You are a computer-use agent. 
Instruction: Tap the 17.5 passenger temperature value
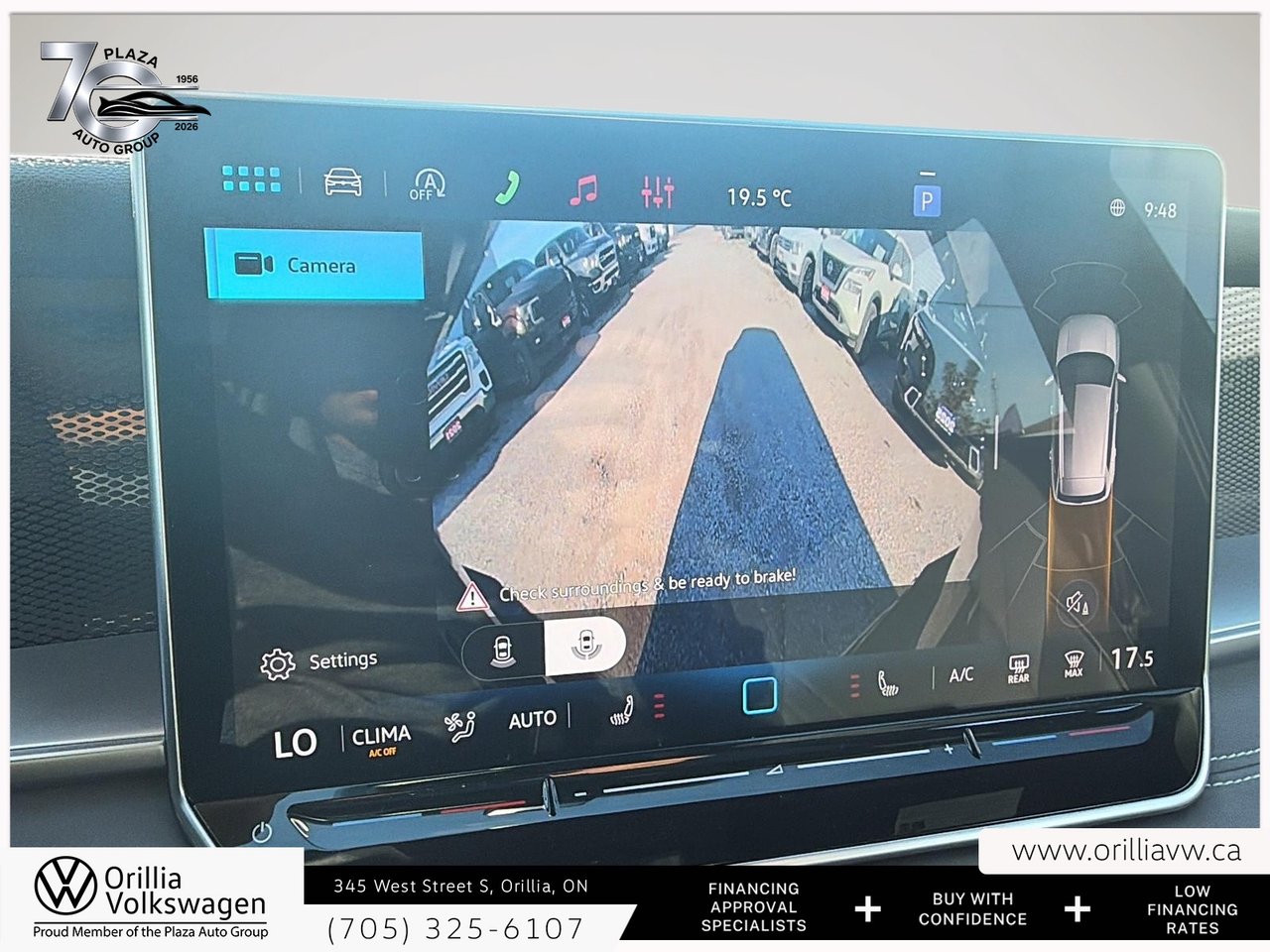tap(1132, 657)
